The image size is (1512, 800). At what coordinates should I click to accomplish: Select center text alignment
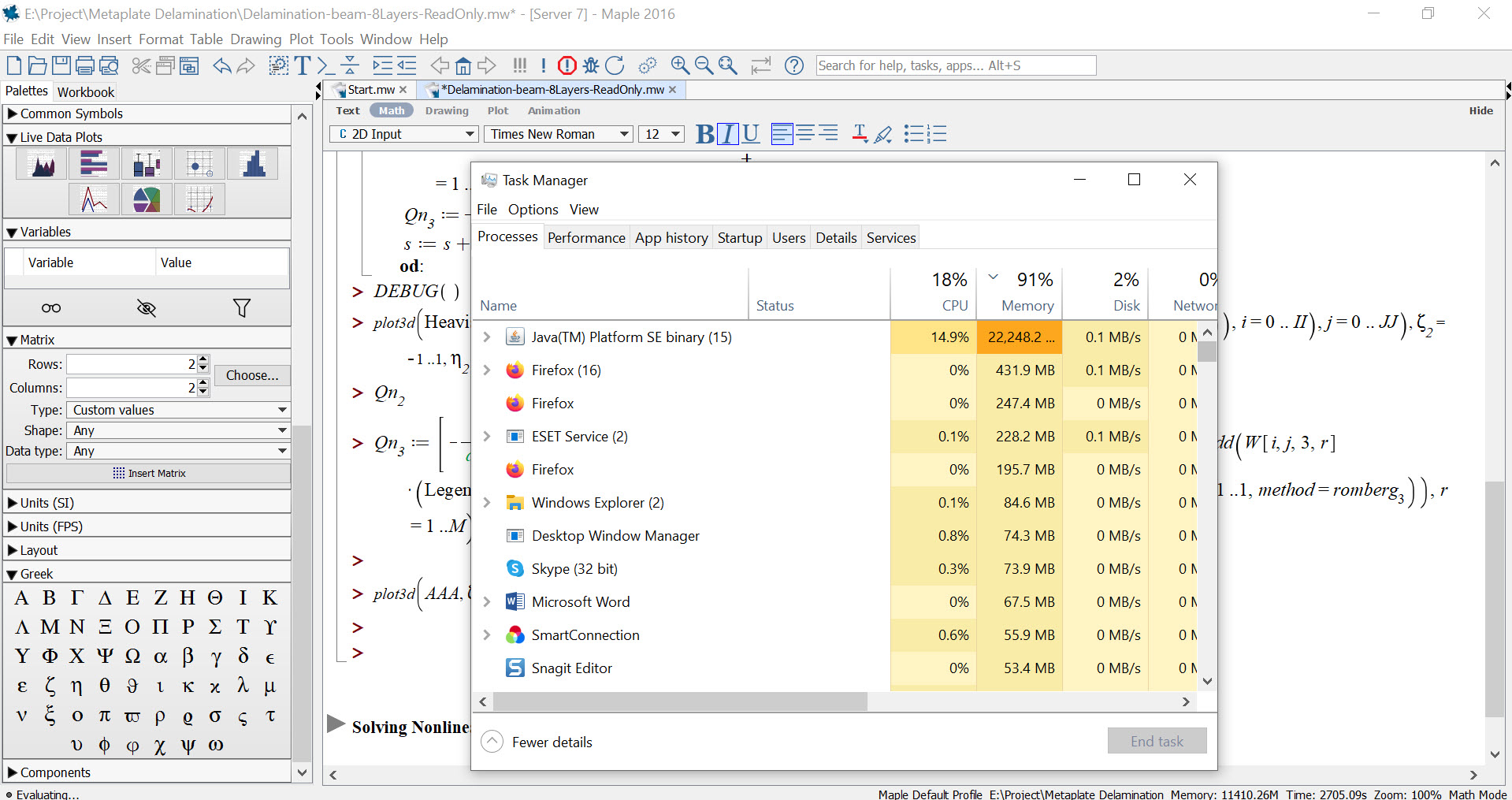tap(805, 133)
